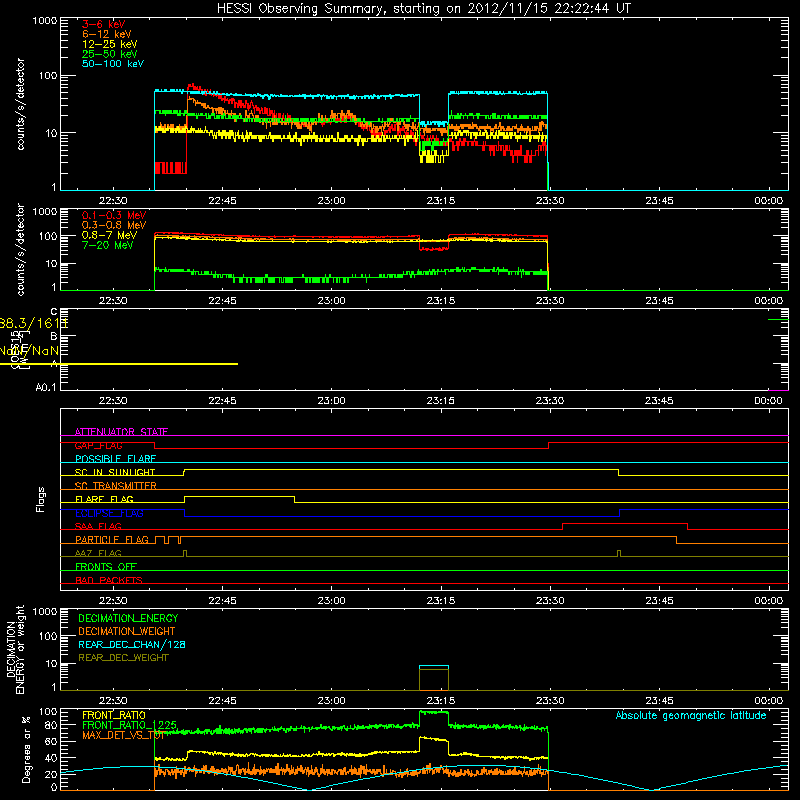Image resolution: width=800 pixels, height=800 pixels.
Task: Select the DECIMATION_ENERGY legend label
Action: [x=128, y=618]
